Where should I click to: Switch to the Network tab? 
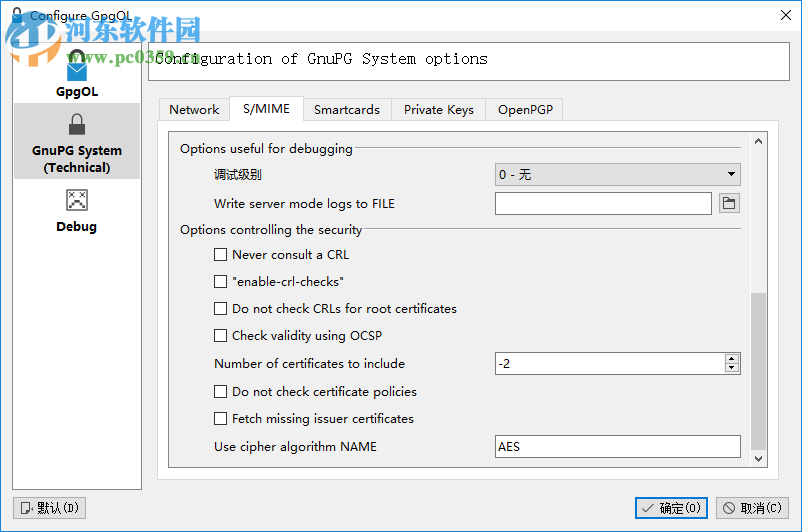pyautogui.click(x=194, y=110)
